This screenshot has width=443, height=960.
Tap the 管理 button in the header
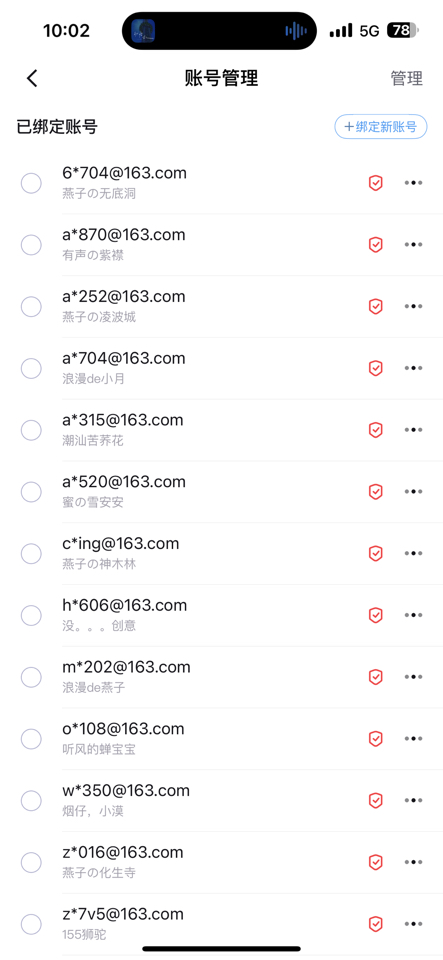click(407, 78)
